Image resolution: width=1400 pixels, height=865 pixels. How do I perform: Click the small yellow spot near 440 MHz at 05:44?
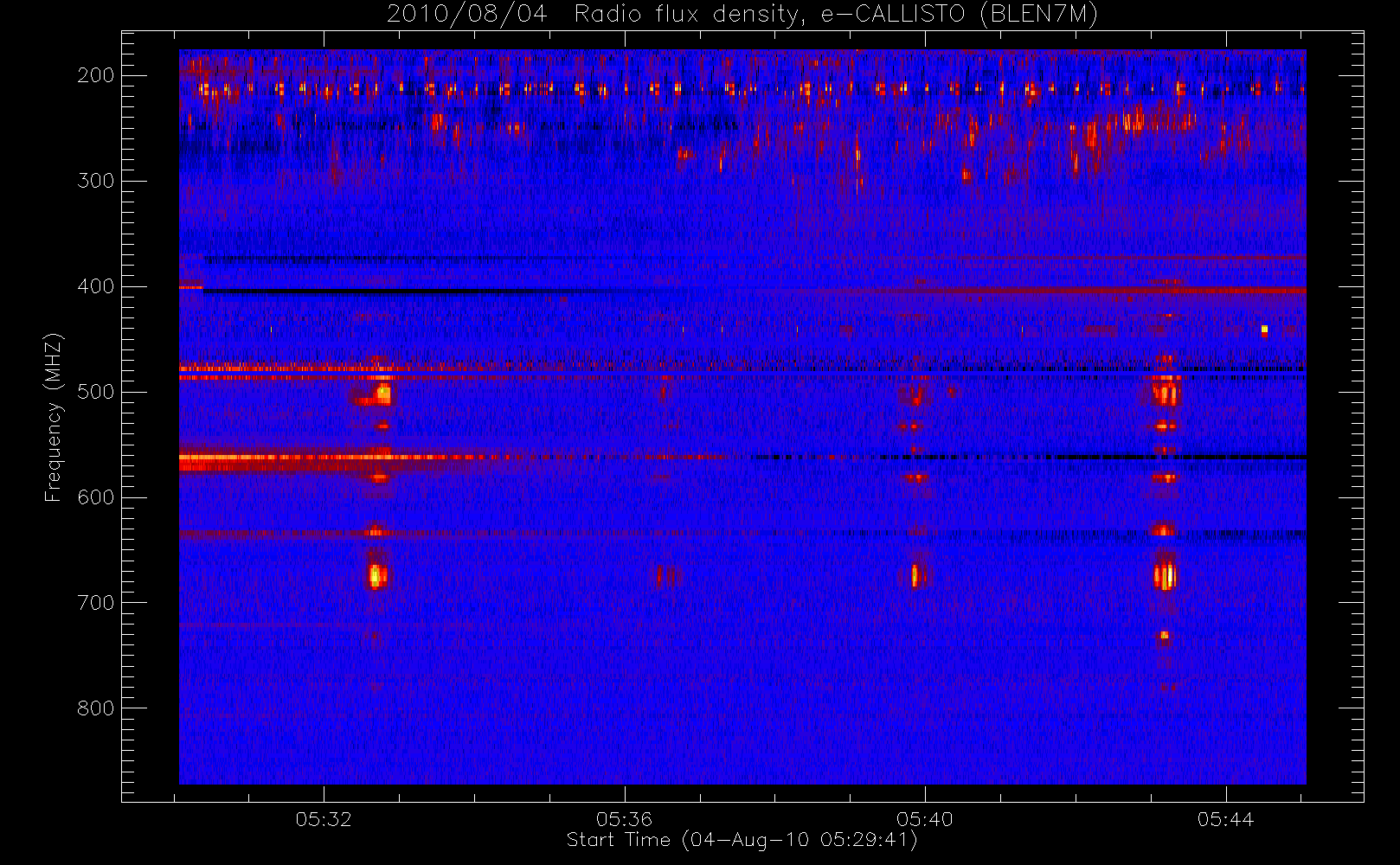(x=1264, y=330)
